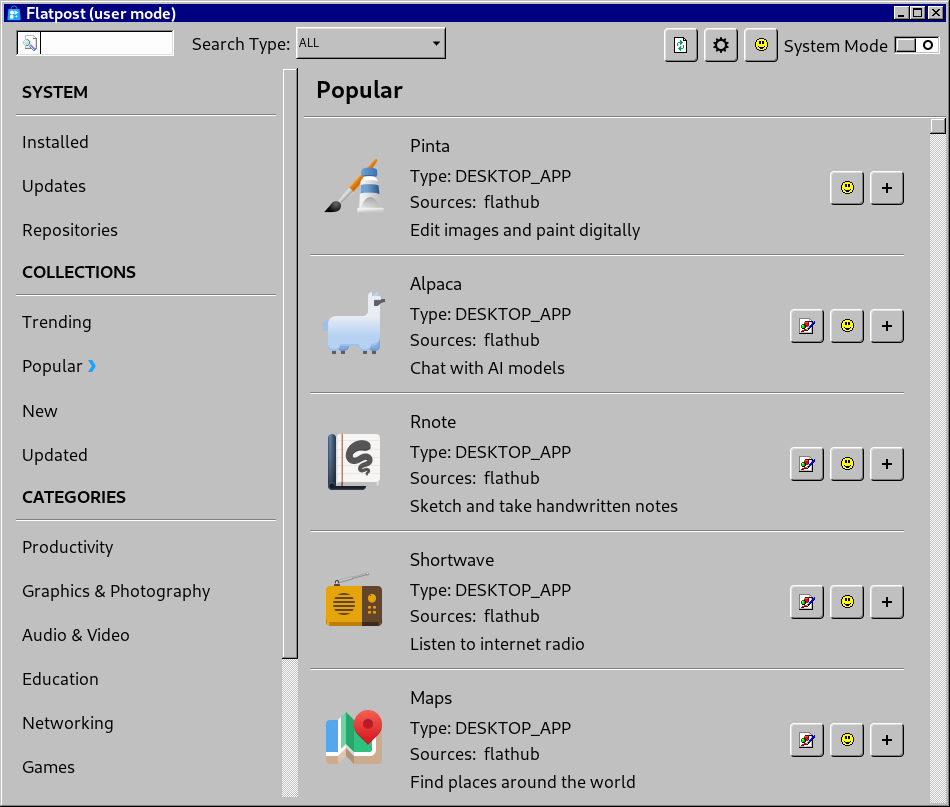950x807 pixels.
Task: Click the smiley button in Alpaca row
Action: point(847,326)
